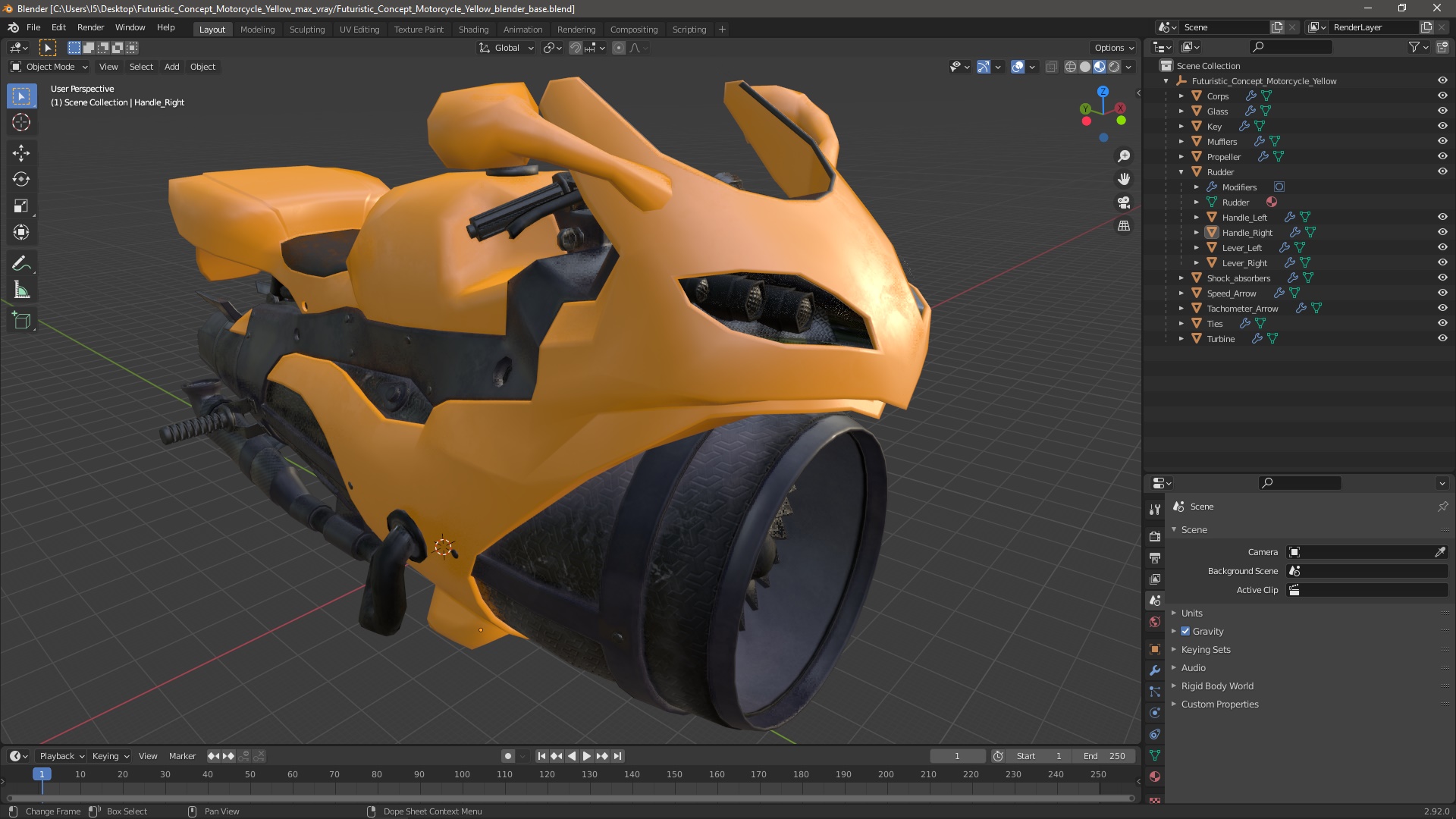Open the File menu
Image resolution: width=1456 pixels, height=819 pixels.
[33, 27]
